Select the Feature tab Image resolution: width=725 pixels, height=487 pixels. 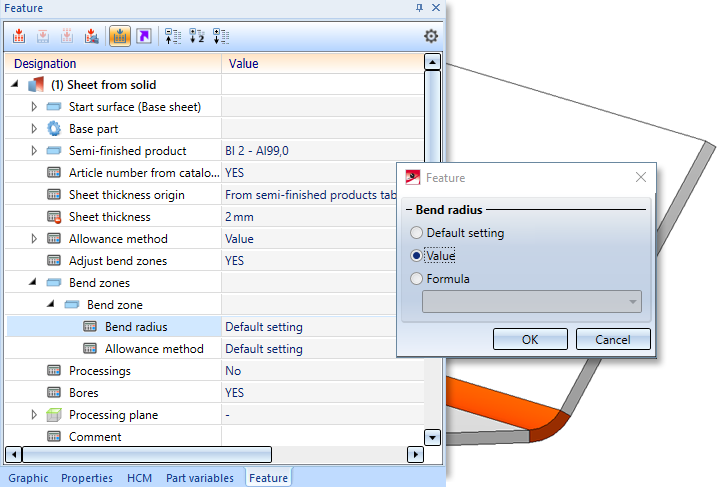point(269,478)
